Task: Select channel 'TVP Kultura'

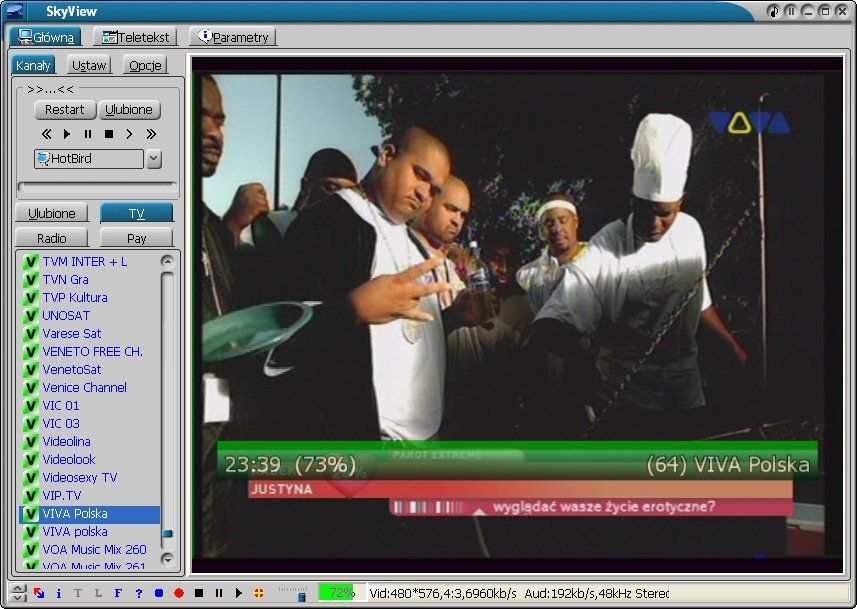Action: click(75, 297)
